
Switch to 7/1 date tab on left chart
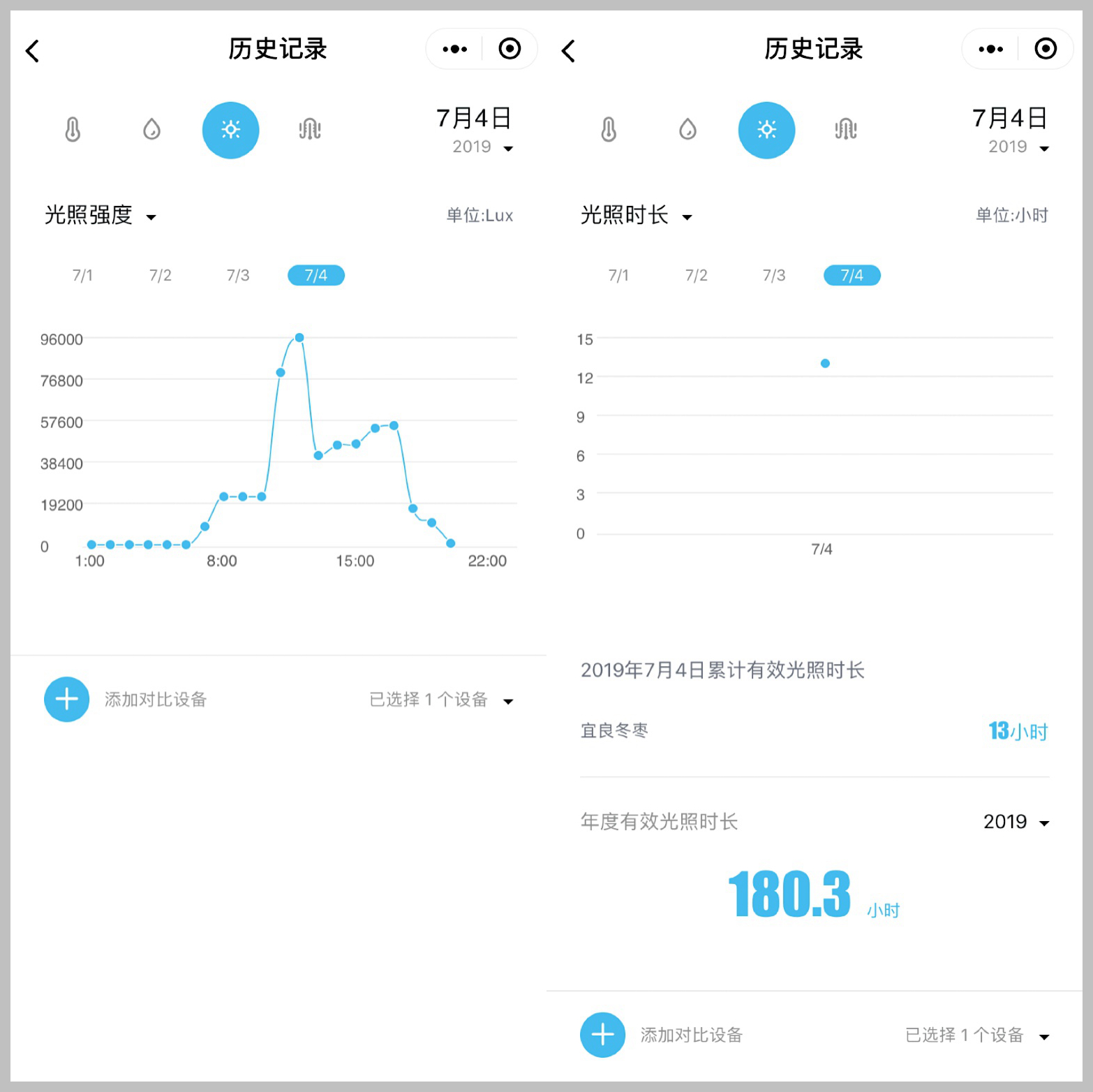pyautogui.click(x=82, y=276)
